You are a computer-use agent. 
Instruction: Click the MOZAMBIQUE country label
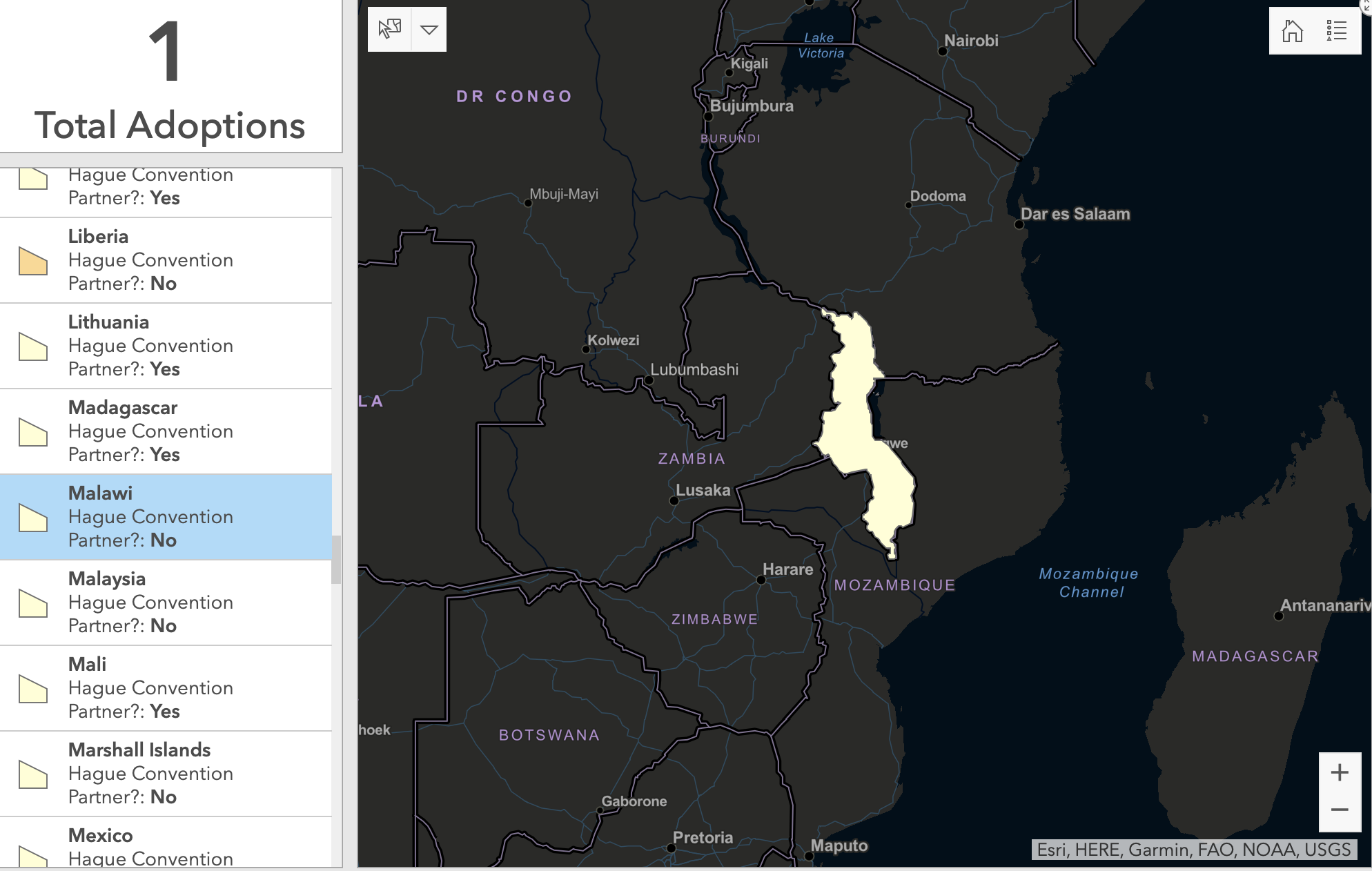[x=894, y=585]
